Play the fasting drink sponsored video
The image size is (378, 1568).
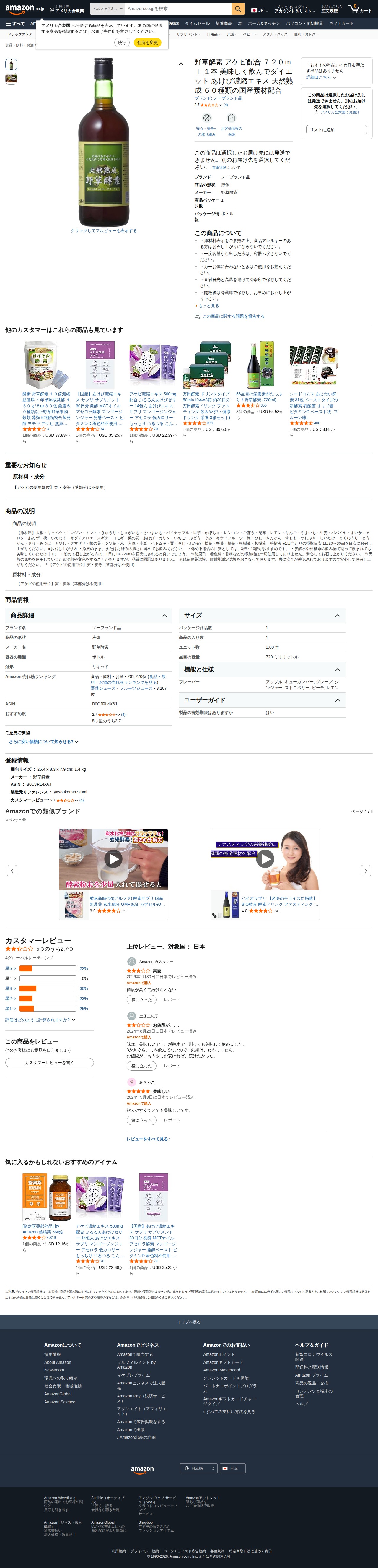265,859
